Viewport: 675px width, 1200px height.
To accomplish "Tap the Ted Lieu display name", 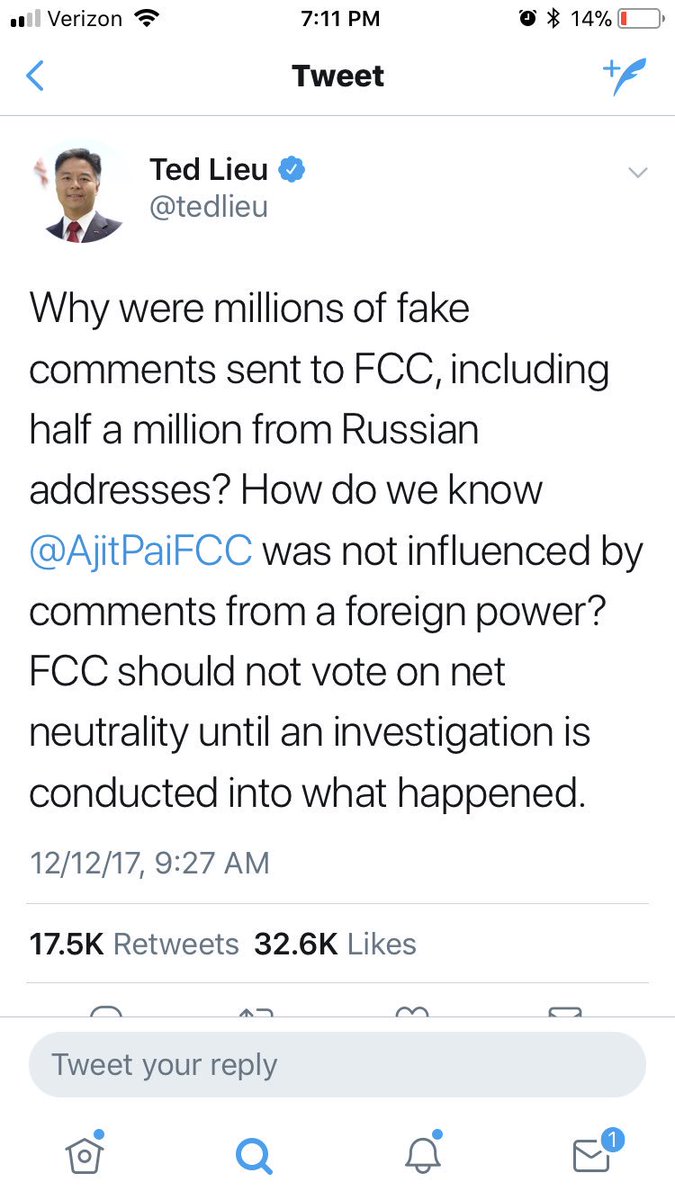I will click(x=209, y=170).
